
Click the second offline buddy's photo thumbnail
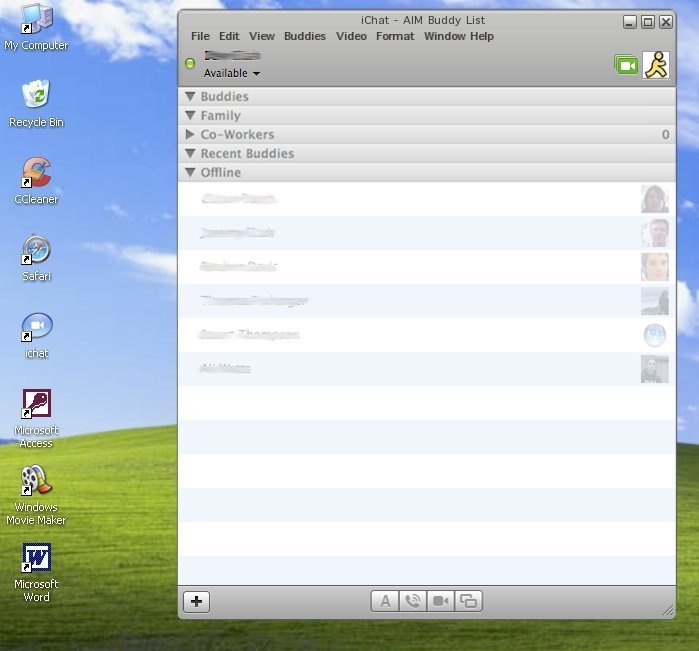coord(655,233)
